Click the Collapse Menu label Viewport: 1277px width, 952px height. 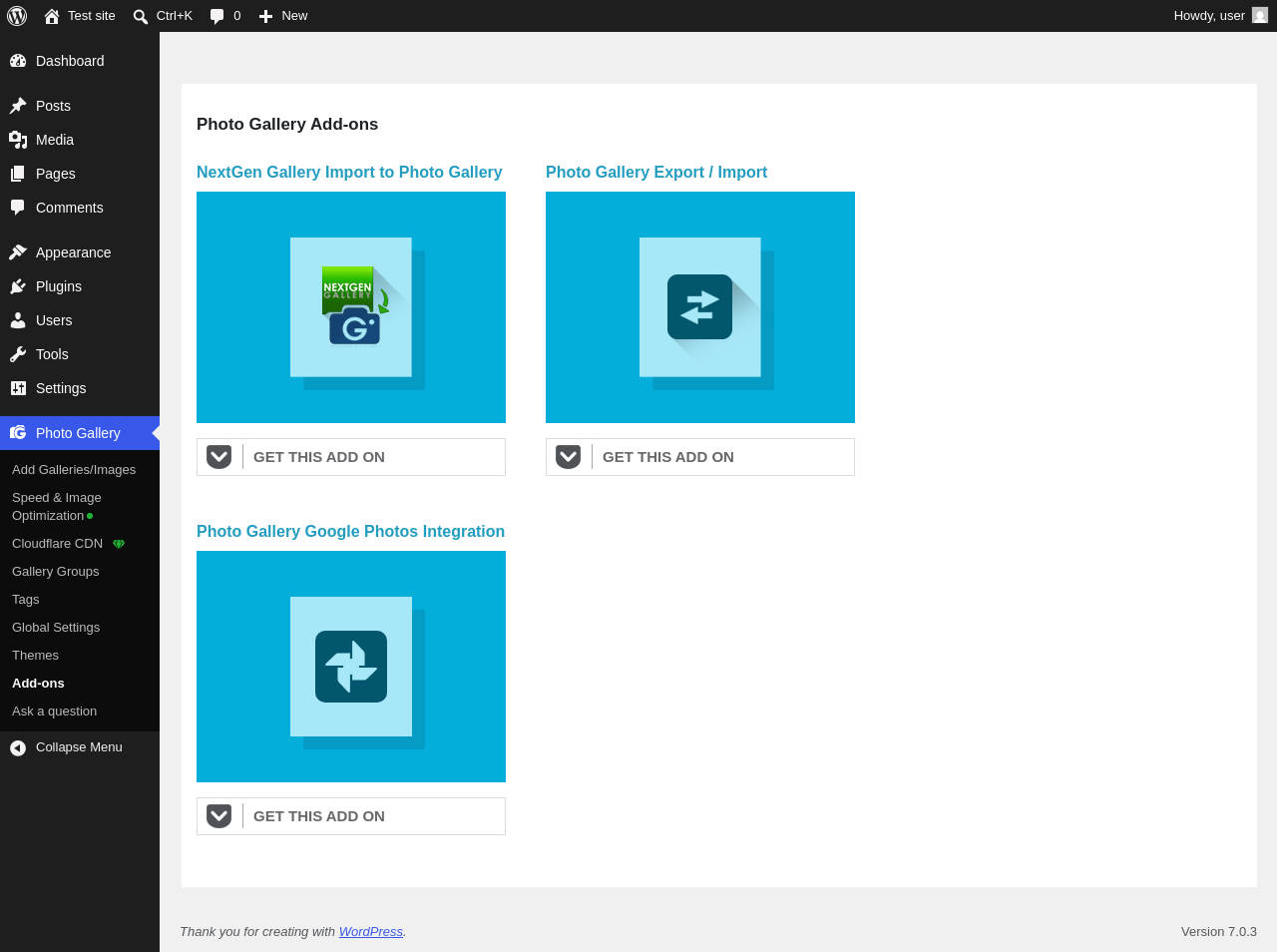(x=79, y=747)
